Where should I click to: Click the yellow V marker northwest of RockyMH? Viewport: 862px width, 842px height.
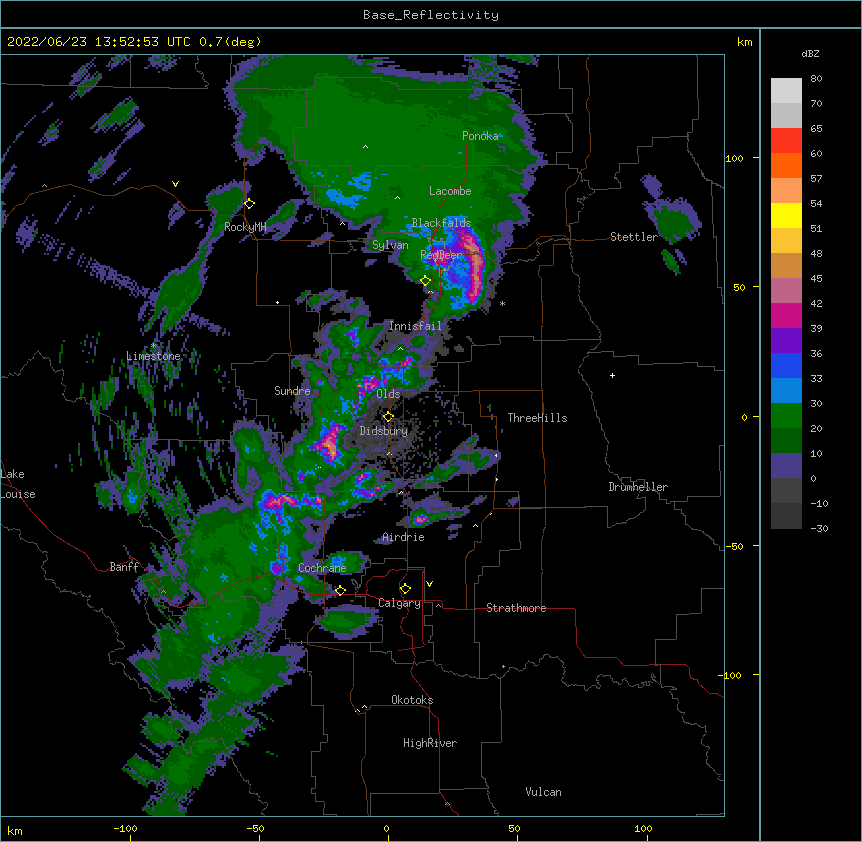(175, 184)
